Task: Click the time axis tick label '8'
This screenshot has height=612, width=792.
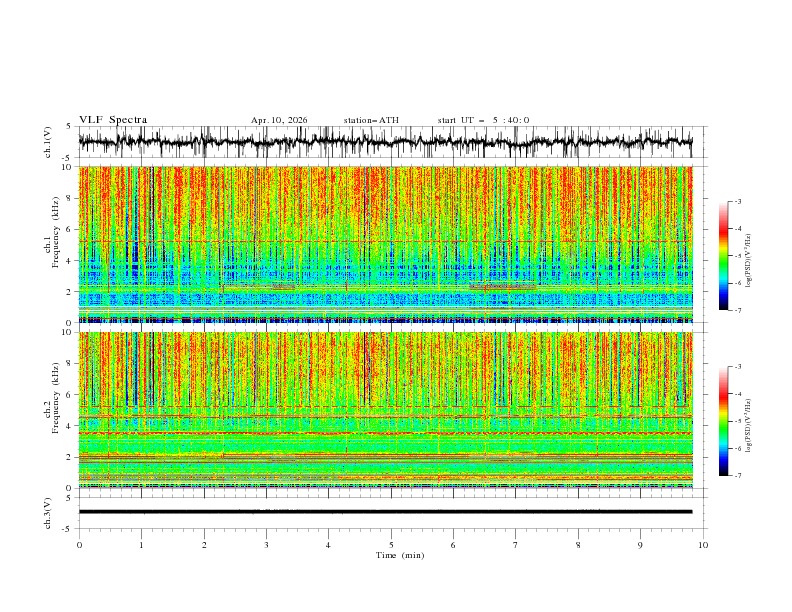Action: tap(578, 545)
